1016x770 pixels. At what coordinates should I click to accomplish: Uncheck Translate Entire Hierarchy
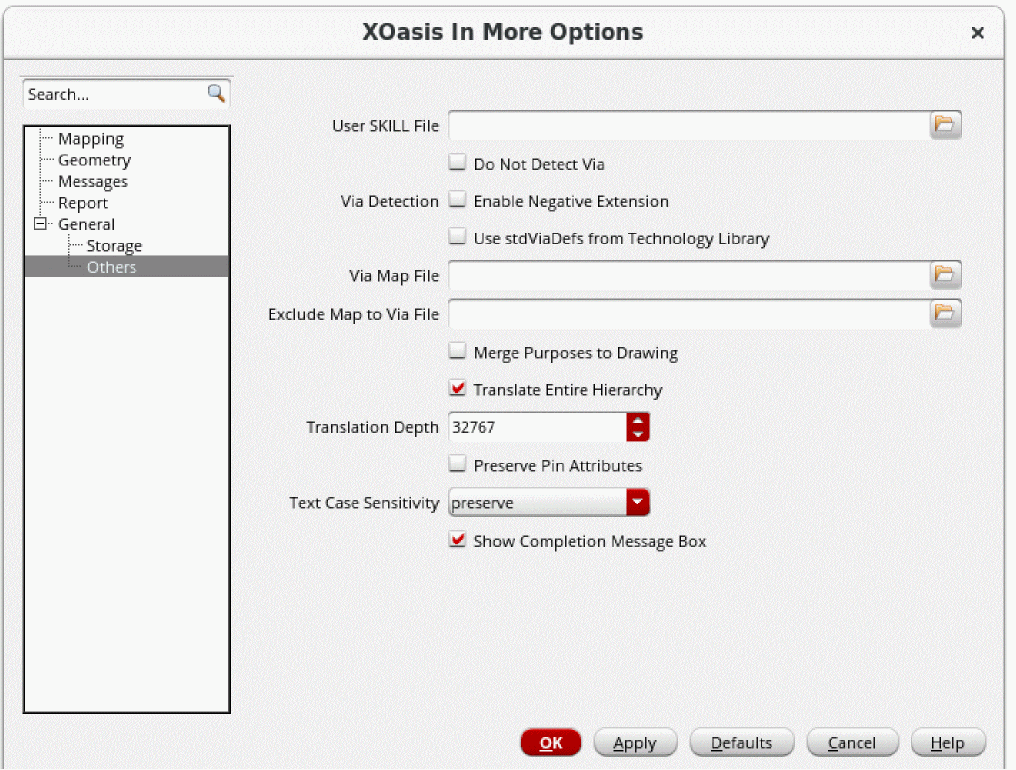[x=458, y=389]
